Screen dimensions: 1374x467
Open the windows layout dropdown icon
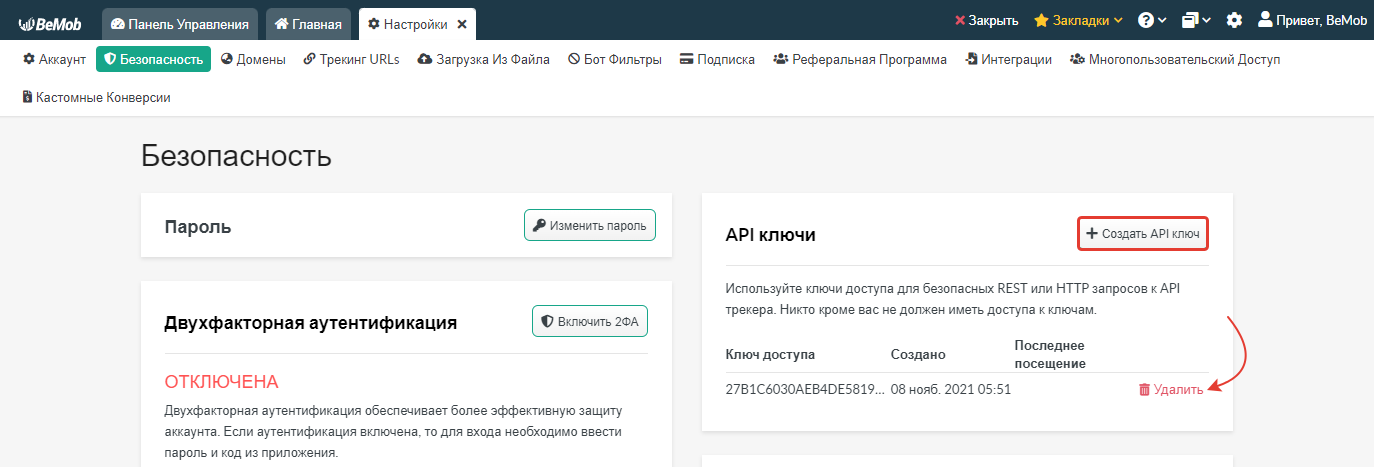click(1196, 20)
